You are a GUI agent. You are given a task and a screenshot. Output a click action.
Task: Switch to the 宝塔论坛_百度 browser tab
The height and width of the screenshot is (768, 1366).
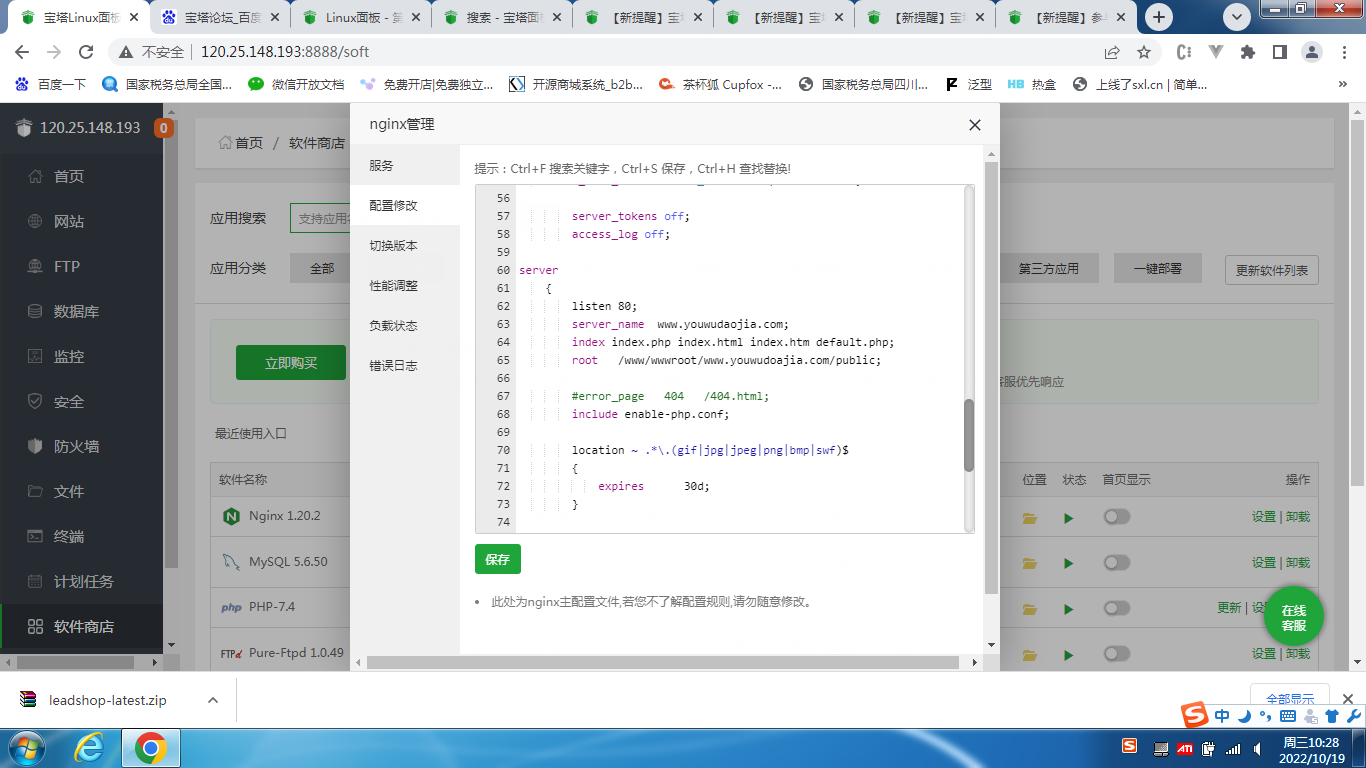[220, 18]
